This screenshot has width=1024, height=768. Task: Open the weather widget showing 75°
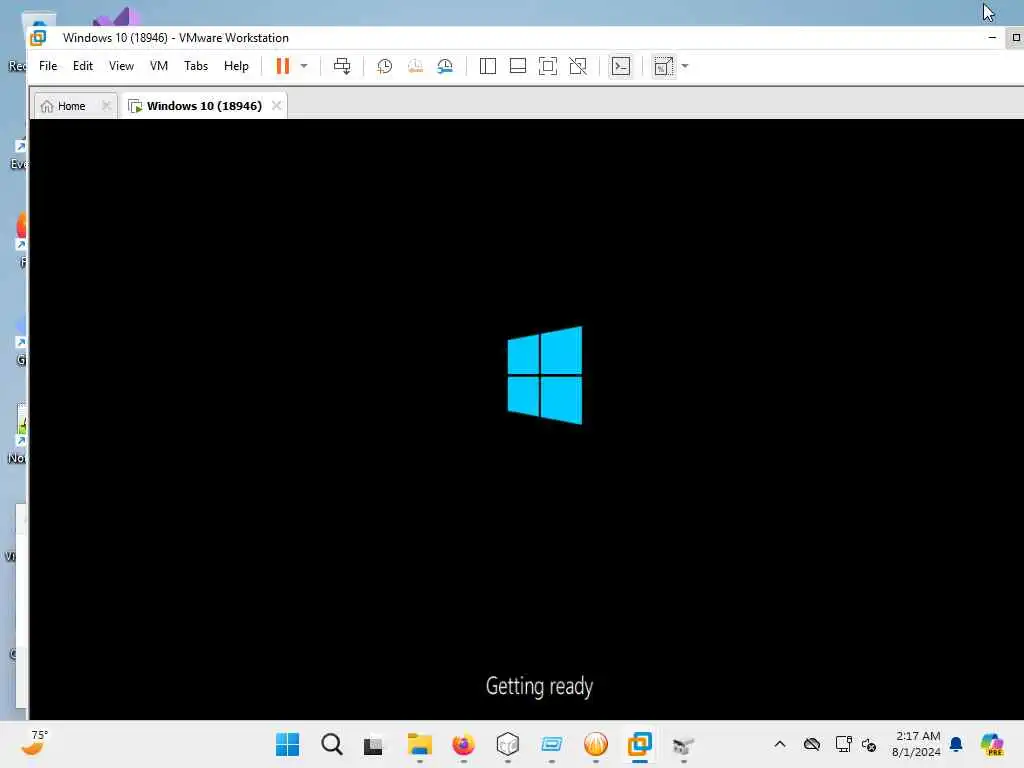(34, 743)
